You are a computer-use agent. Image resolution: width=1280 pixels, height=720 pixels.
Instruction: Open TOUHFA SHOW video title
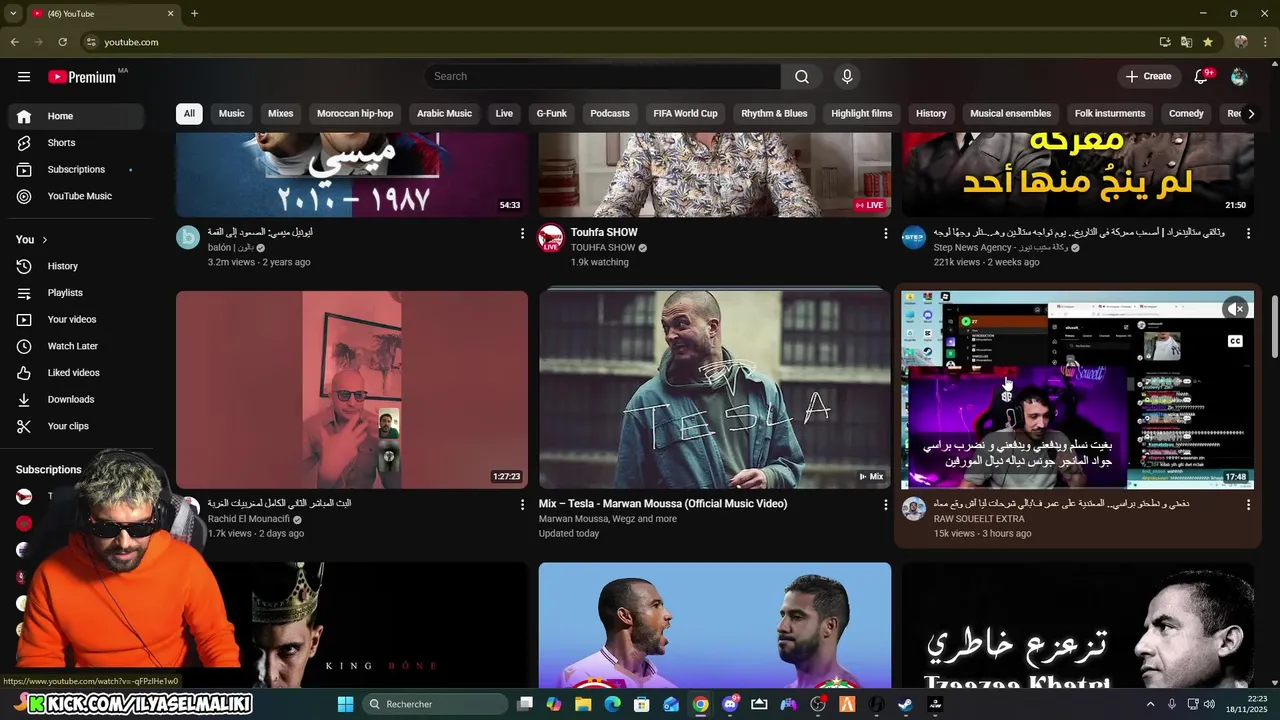[x=604, y=233]
